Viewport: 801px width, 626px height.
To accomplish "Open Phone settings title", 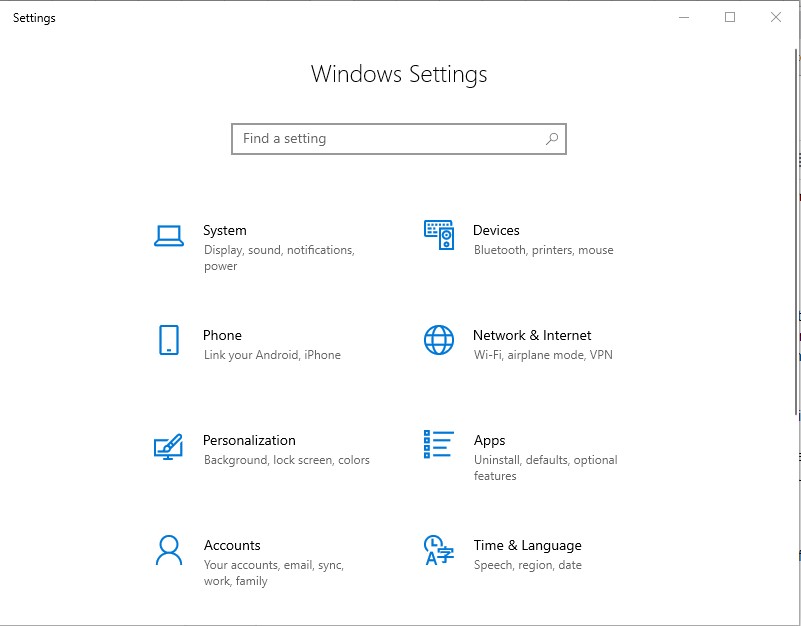I will (x=222, y=335).
